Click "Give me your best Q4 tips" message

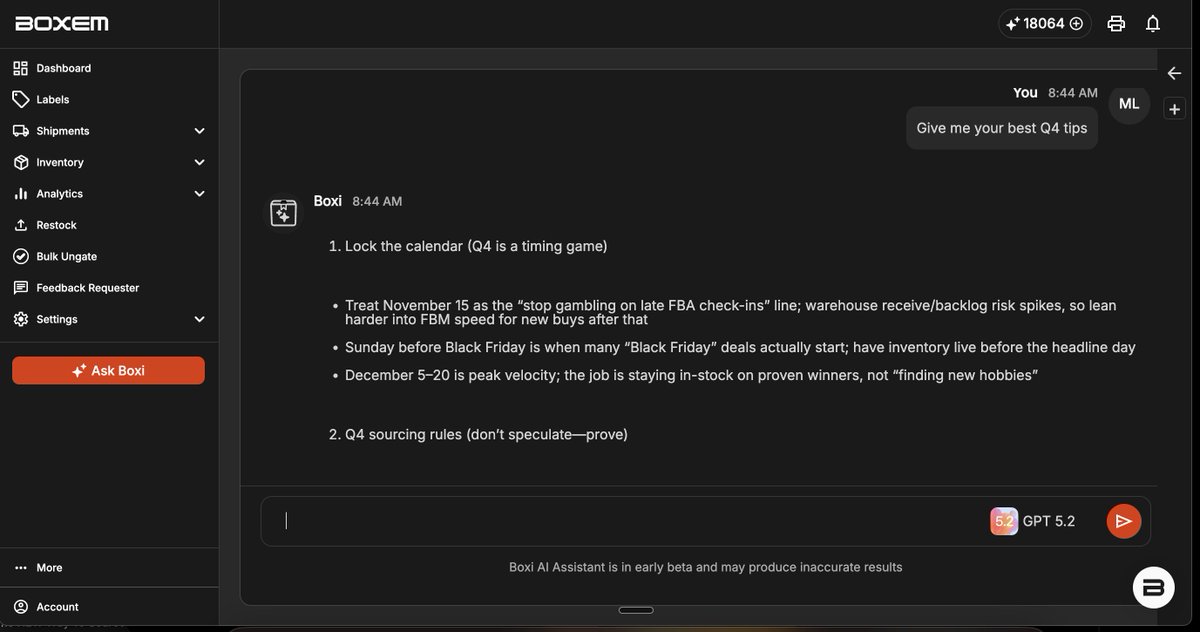coord(1002,128)
